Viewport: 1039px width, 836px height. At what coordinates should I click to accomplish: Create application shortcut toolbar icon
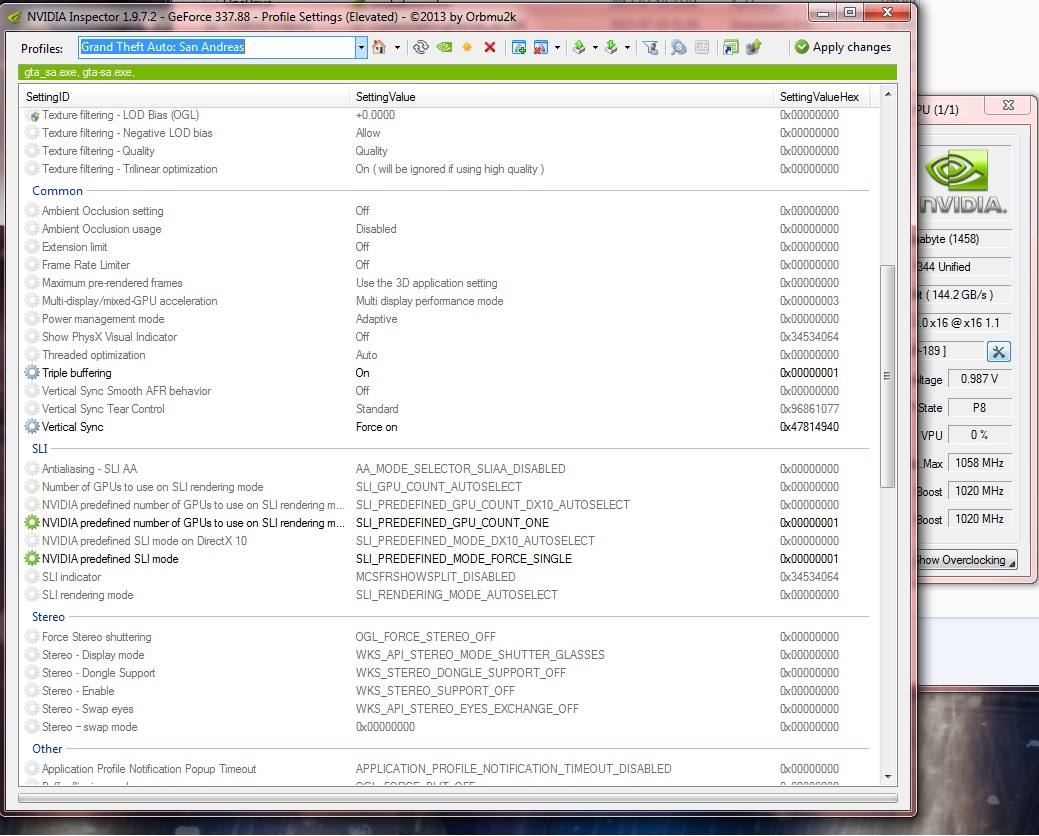coord(730,47)
